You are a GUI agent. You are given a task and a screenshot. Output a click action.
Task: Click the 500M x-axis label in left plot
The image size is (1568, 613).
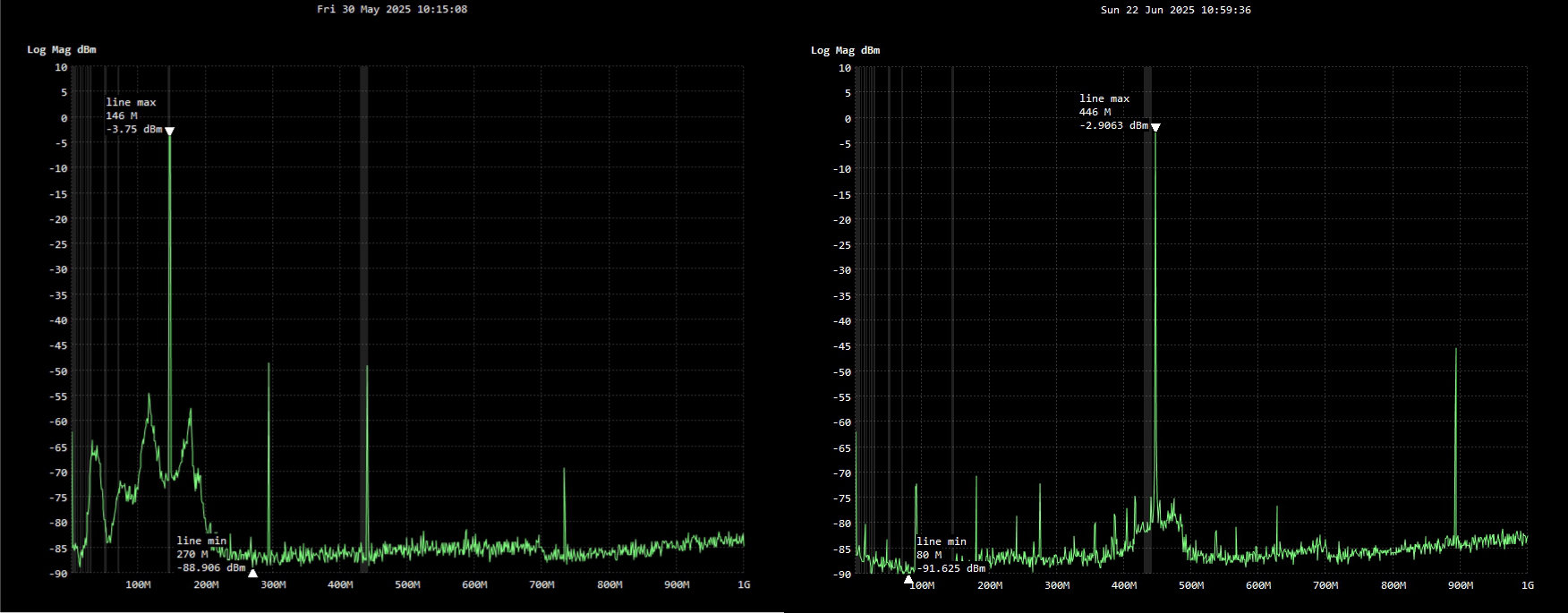pyautogui.click(x=407, y=585)
